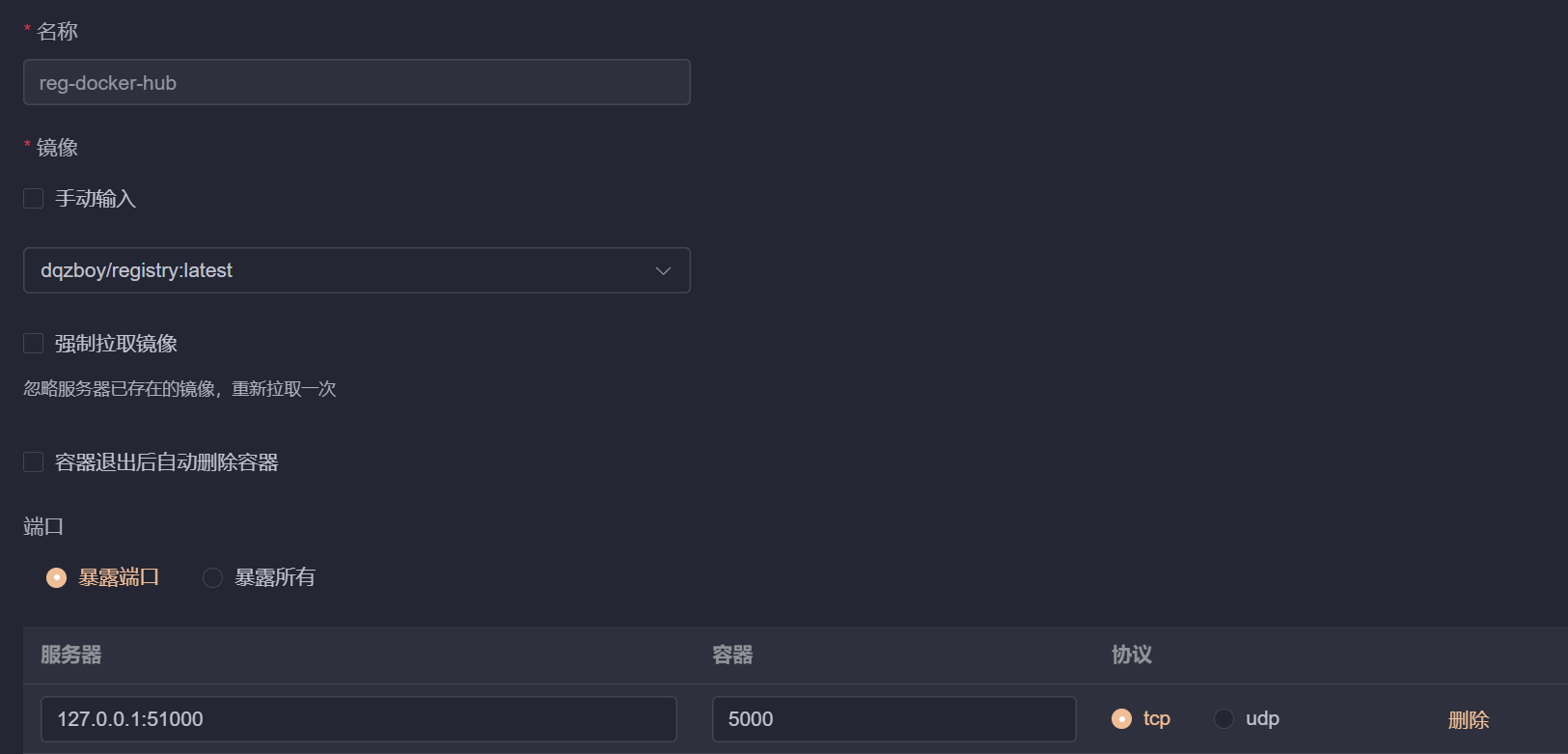Click server address field 127.0.0.1:51000
The height and width of the screenshot is (754, 1568).
[x=358, y=719]
